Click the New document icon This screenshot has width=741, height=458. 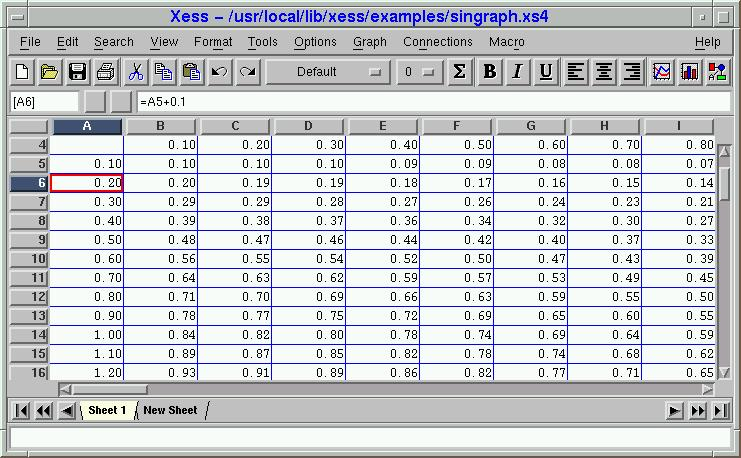coord(22,72)
